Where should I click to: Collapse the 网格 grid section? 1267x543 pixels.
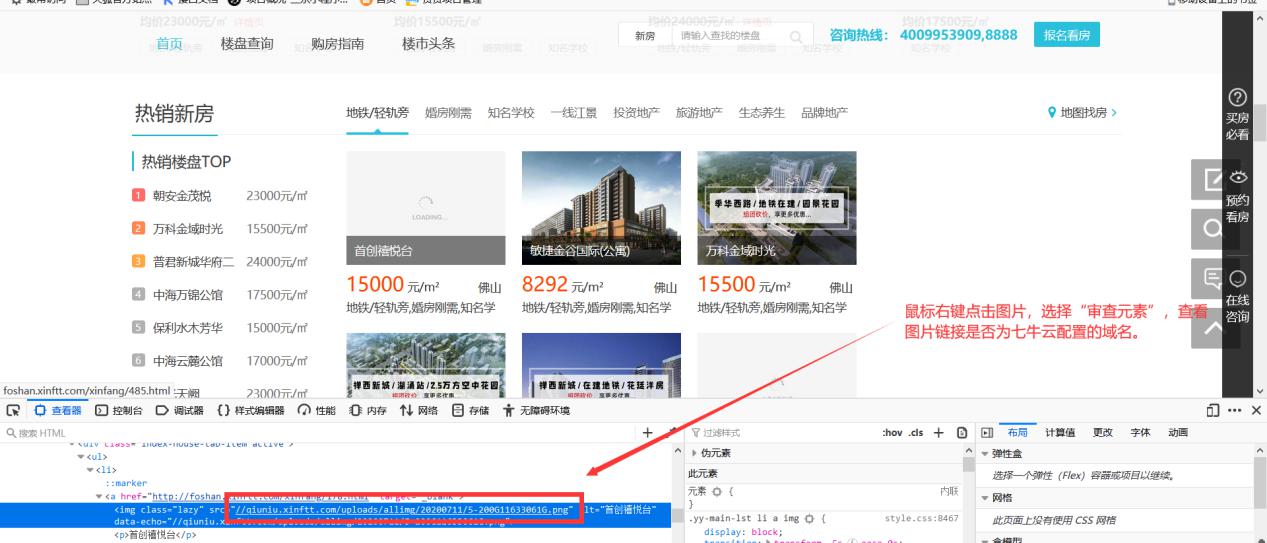click(x=985, y=497)
